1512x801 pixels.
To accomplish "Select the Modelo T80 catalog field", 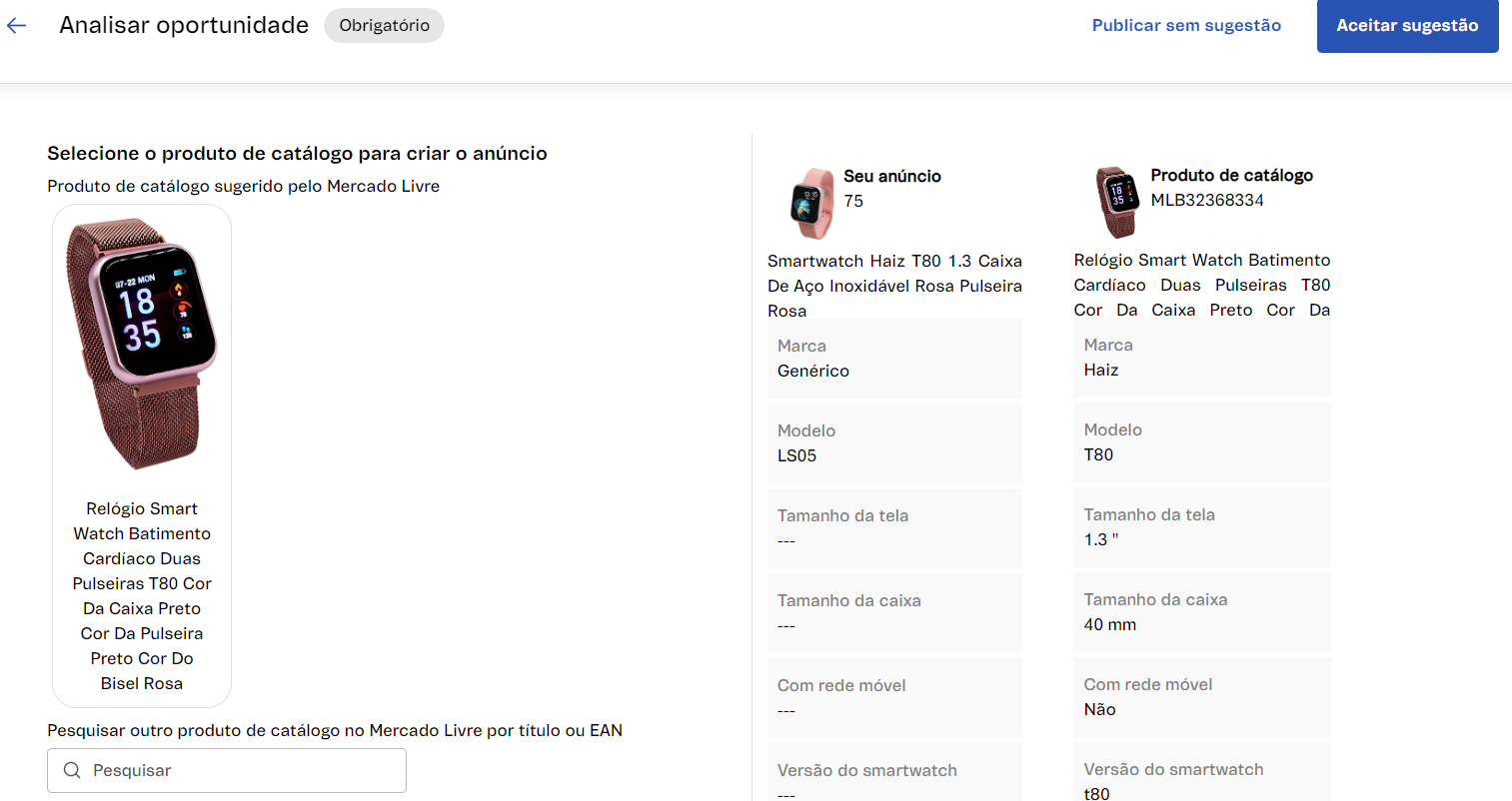I will [x=1201, y=442].
